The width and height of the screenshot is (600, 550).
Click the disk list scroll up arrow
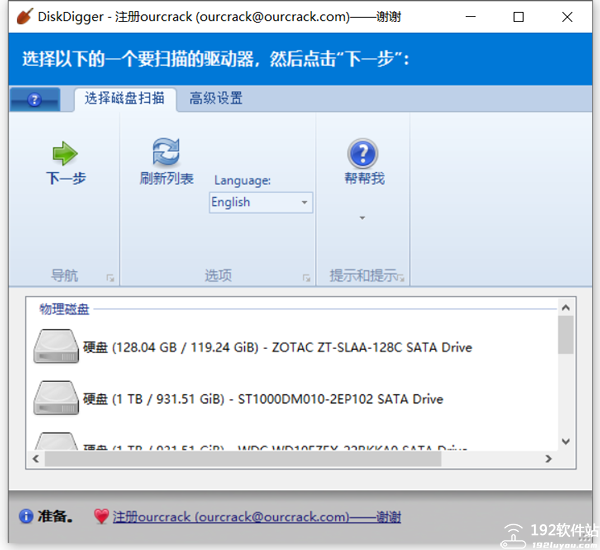[x=566, y=307]
